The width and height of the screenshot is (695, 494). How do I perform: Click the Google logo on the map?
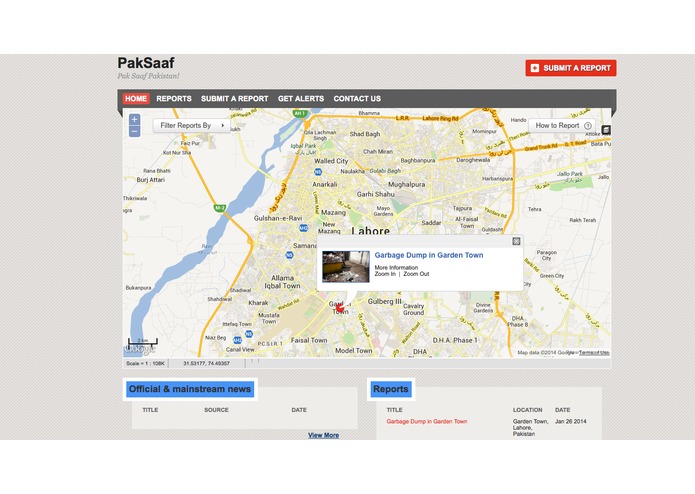139,349
